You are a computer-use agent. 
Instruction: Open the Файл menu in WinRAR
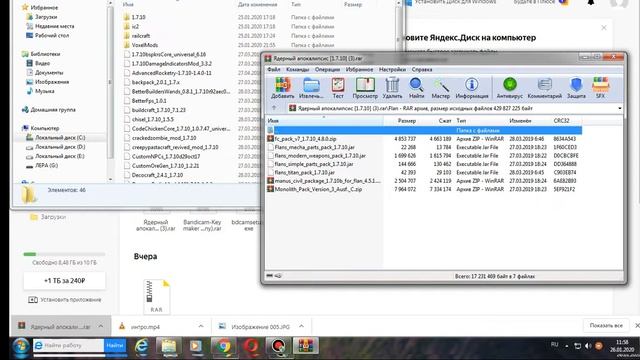click(274, 69)
